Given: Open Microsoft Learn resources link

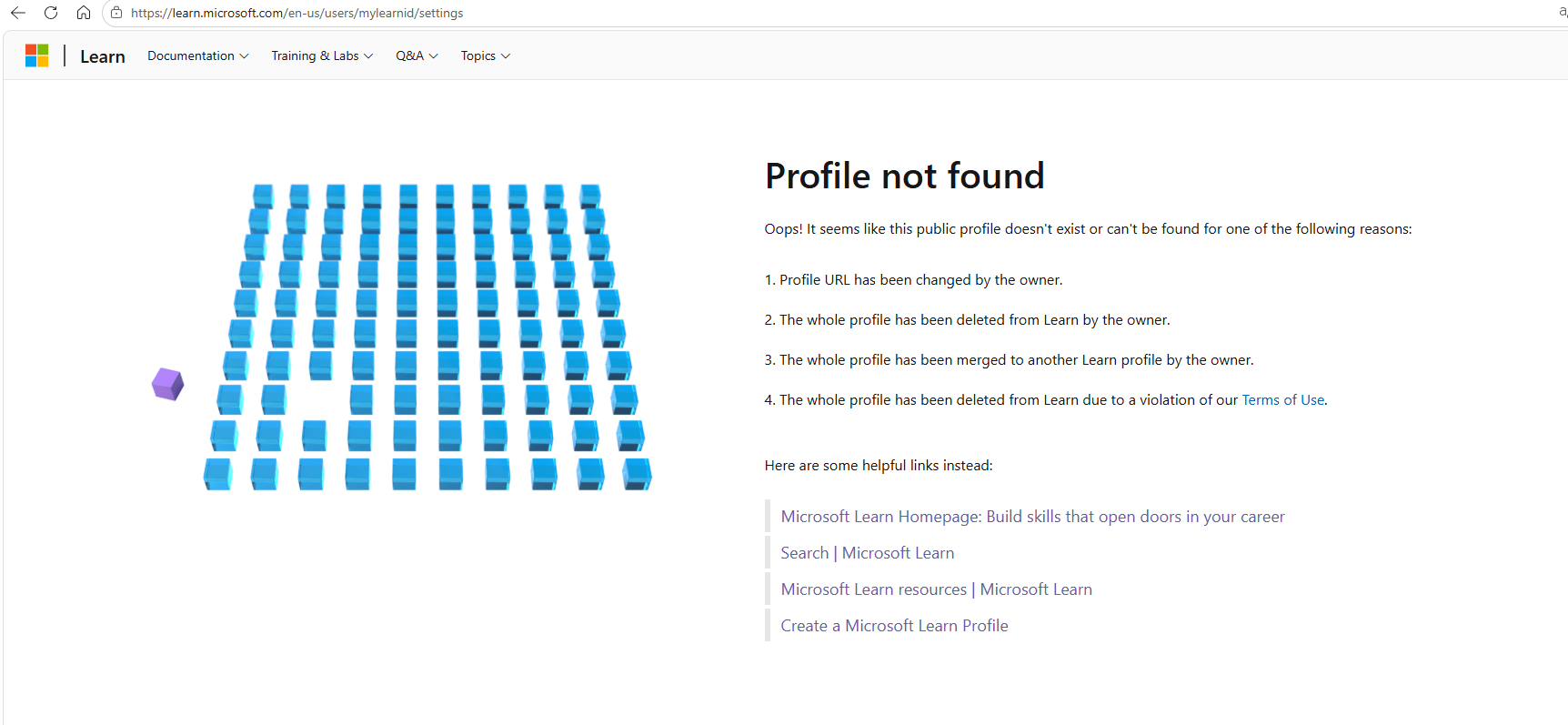Looking at the screenshot, I should (x=936, y=589).
